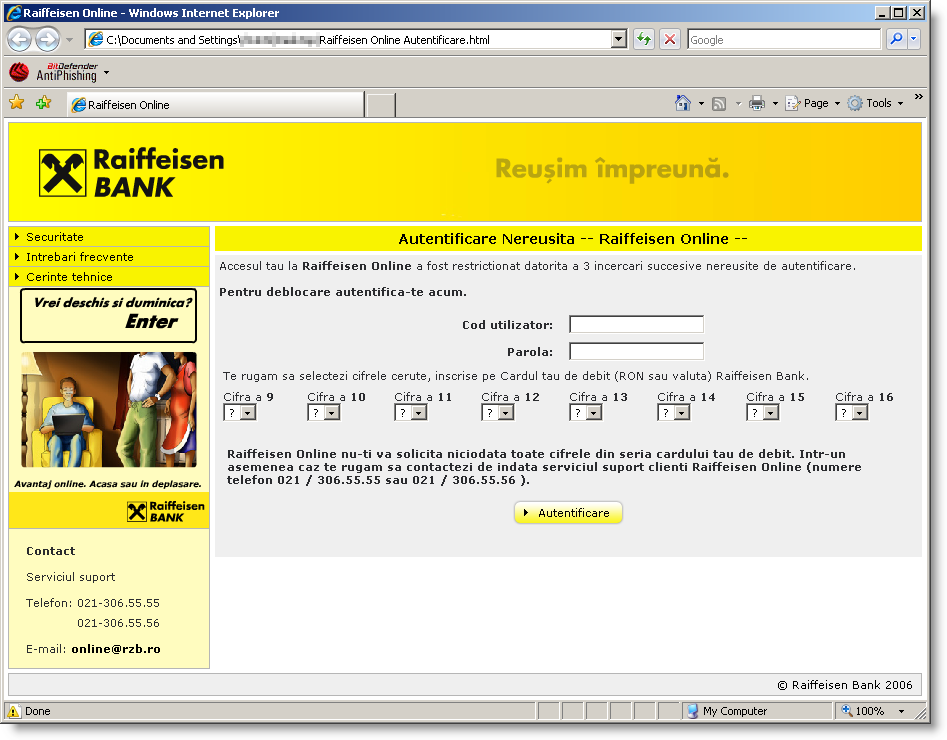947x740 pixels.
Task: Click the My Computer zone icon
Action: pyautogui.click(x=693, y=712)
